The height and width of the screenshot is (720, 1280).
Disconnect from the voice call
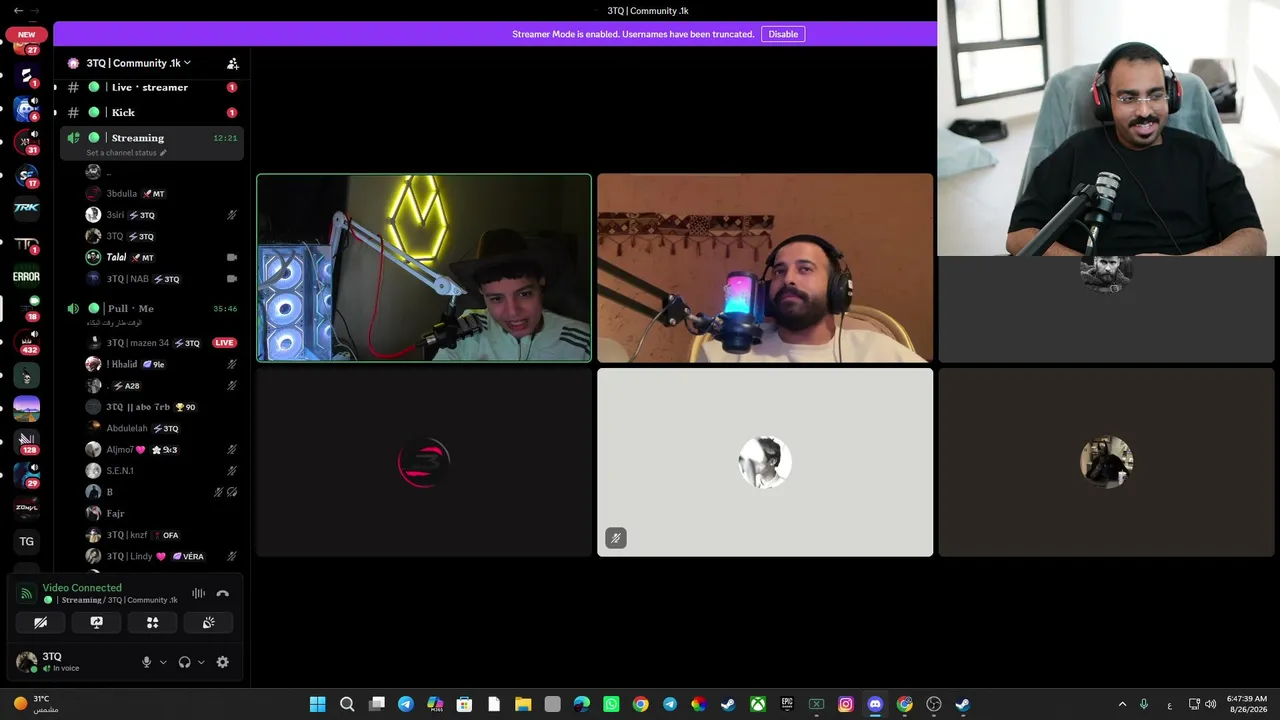(x=222, y=594)
